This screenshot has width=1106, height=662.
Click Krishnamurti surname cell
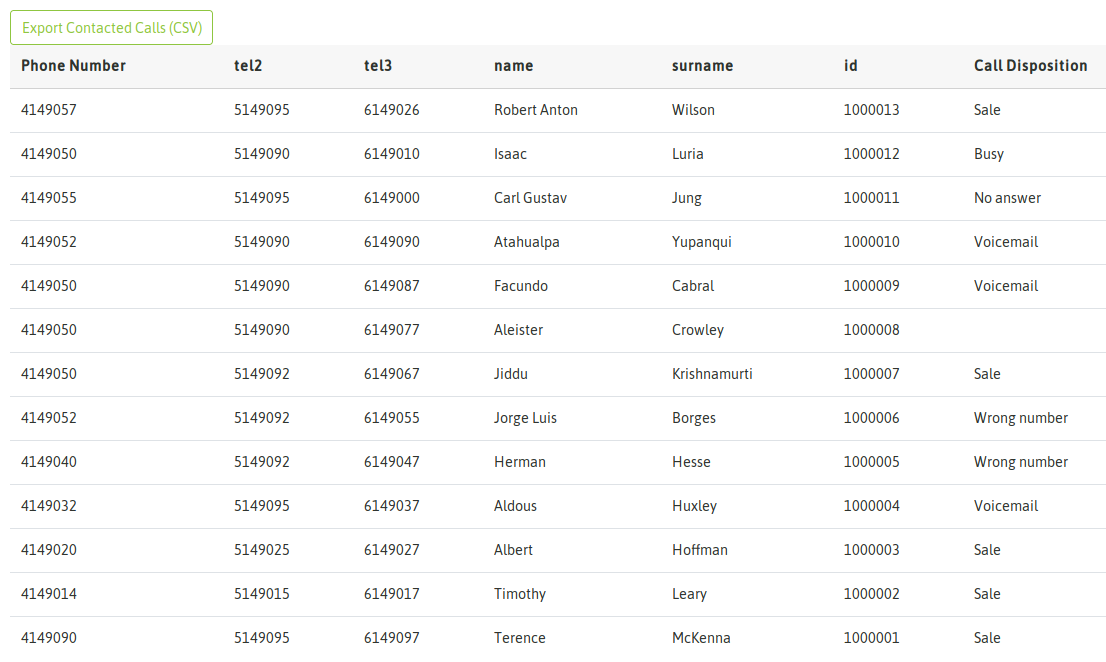712,374
